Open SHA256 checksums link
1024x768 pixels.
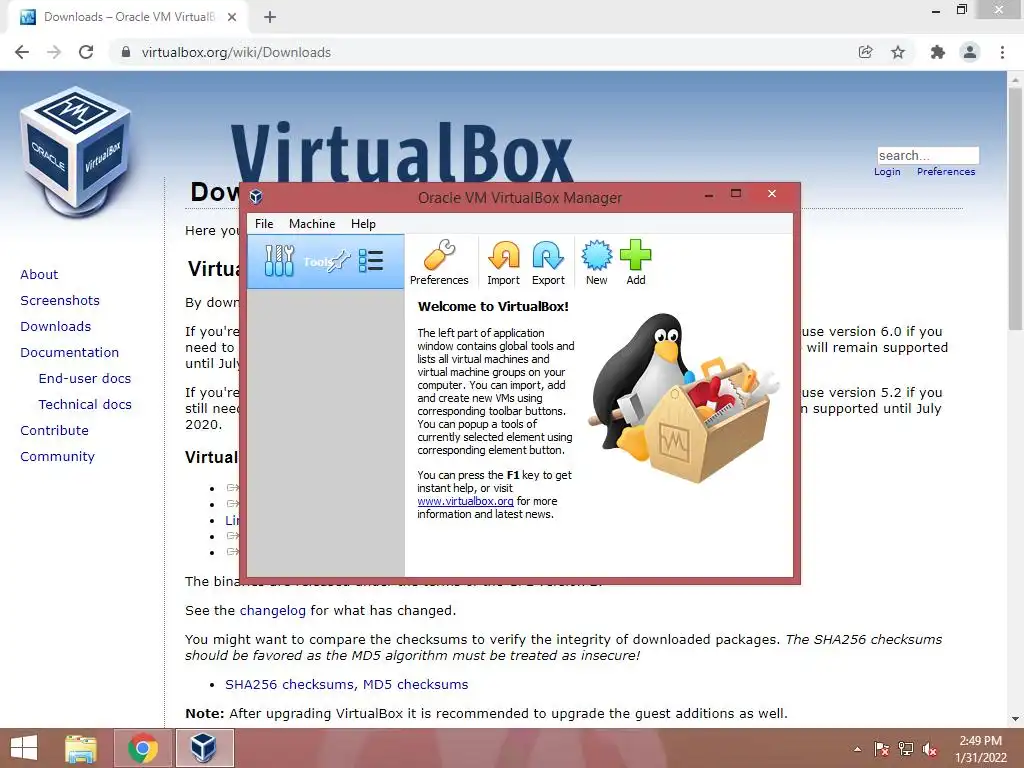pyautogui.click(x=289, y=684)
